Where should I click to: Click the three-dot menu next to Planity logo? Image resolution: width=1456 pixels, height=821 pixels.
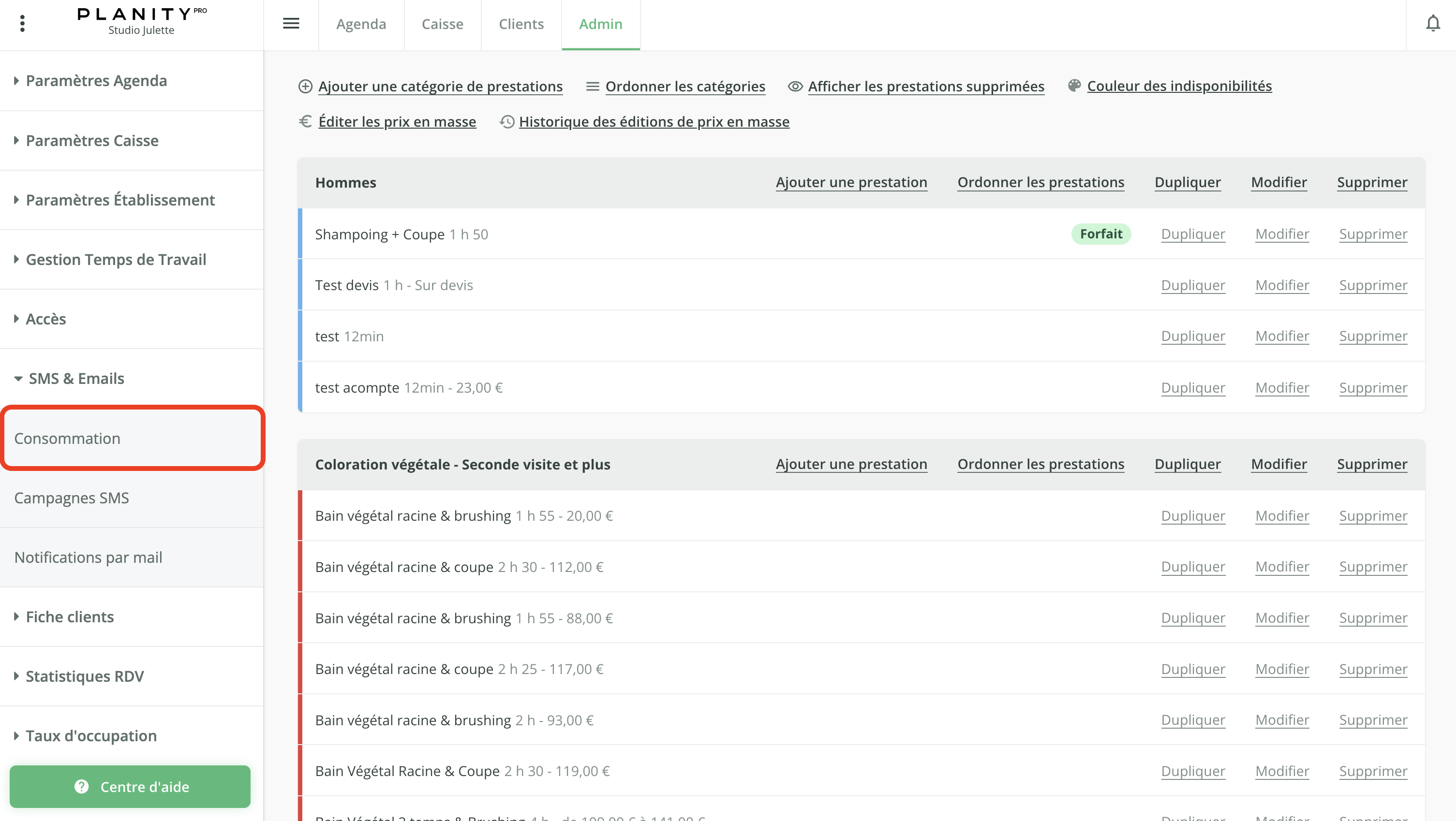coord(22,23)
